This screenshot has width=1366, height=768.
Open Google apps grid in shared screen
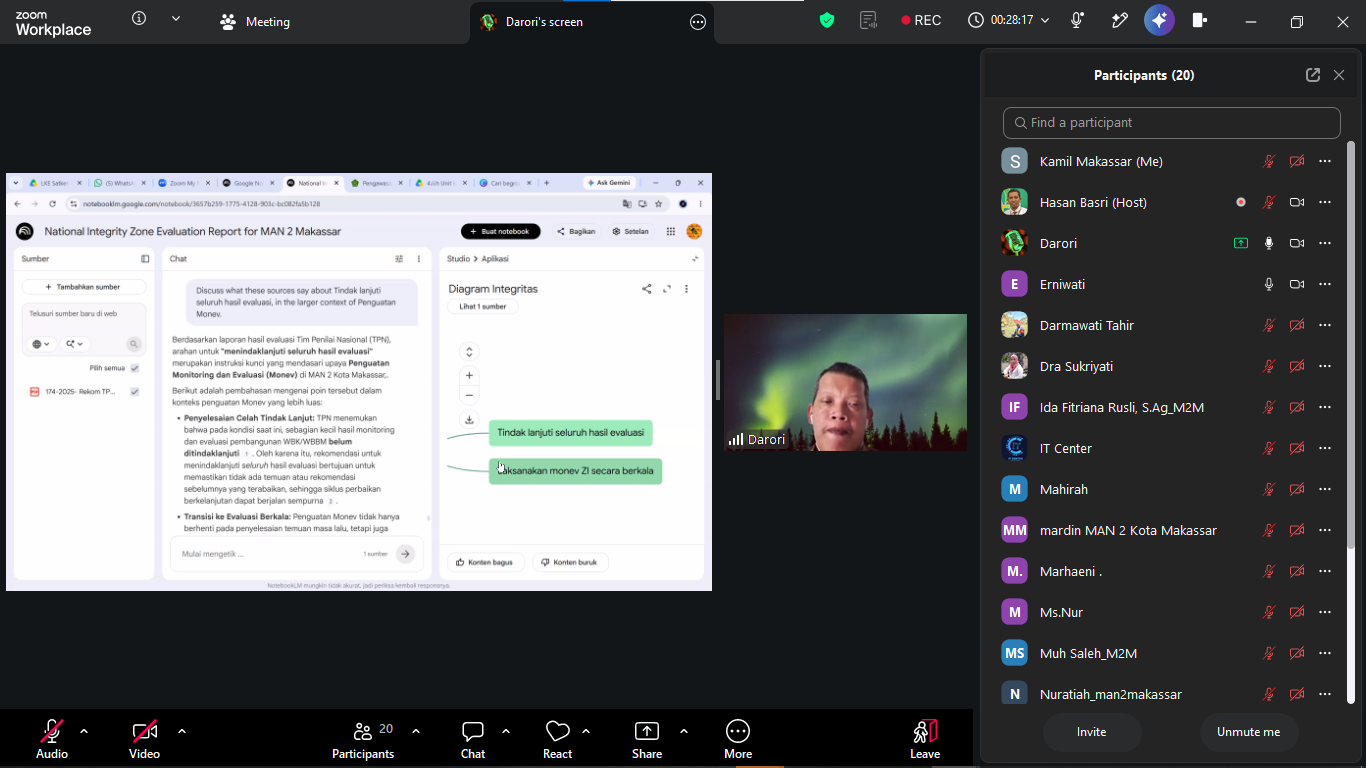click(671, 231)
